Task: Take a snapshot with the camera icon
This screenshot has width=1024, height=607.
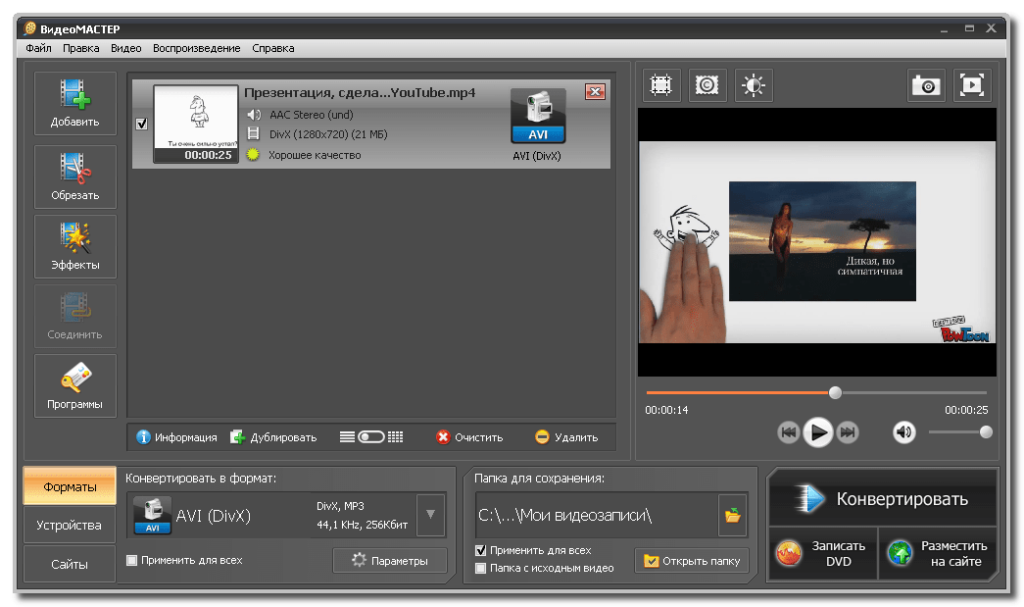Action: point(926,85)
